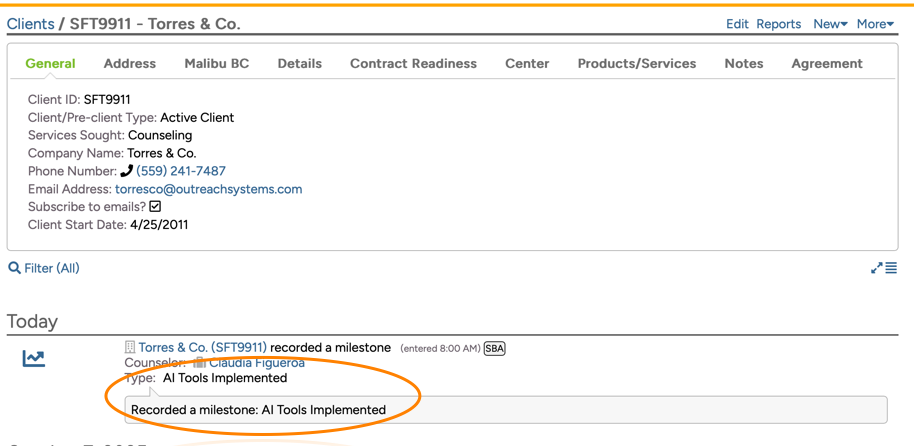Click the Edit link
914x446 pixels.
click(737, 24)
